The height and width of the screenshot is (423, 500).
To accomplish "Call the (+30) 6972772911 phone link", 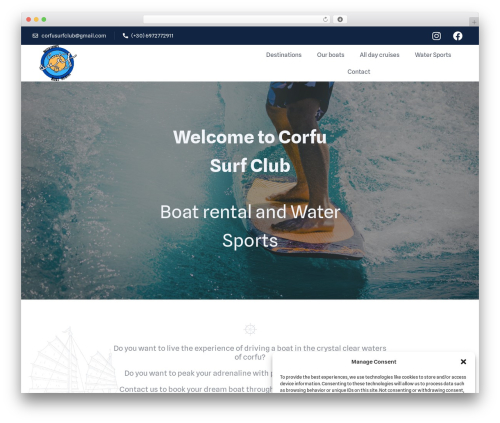I will tap(152, 36).
